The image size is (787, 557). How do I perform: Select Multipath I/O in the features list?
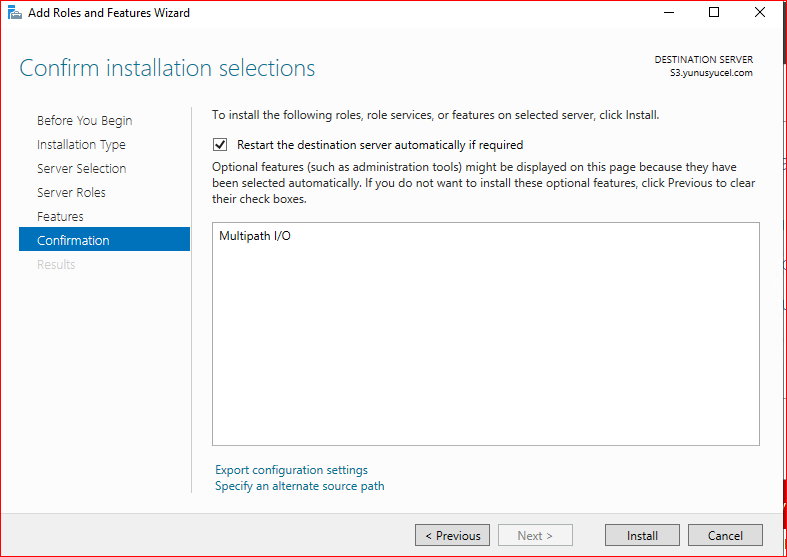255,236
